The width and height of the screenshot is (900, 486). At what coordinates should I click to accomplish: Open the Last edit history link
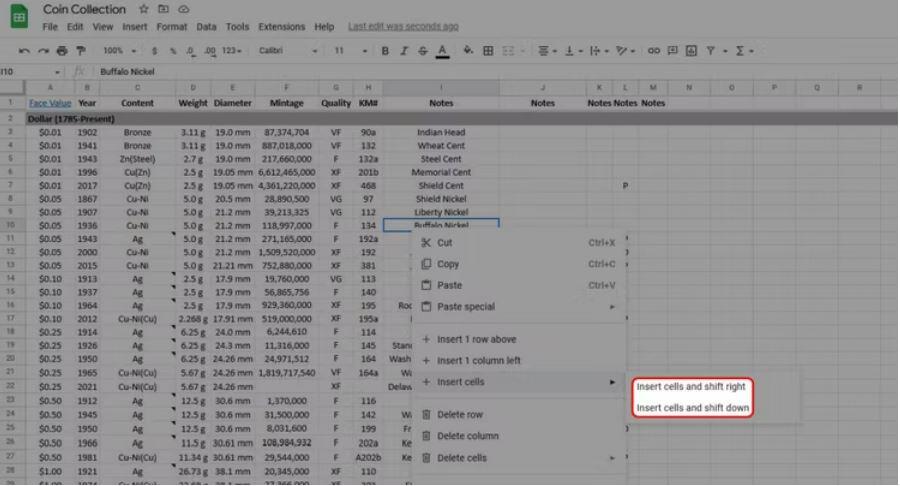pos(403,27)
